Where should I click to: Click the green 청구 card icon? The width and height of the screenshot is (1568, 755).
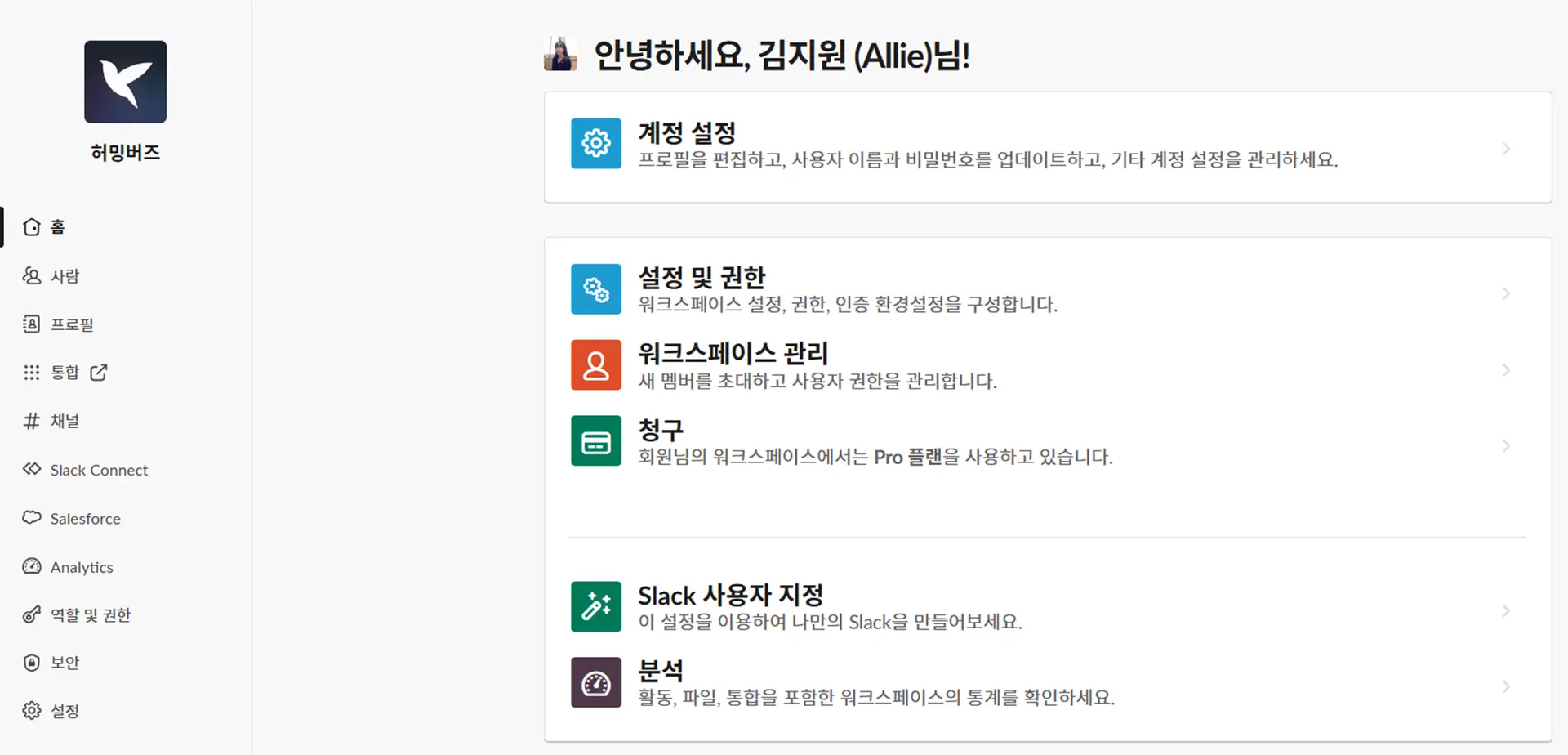point(595,441)
